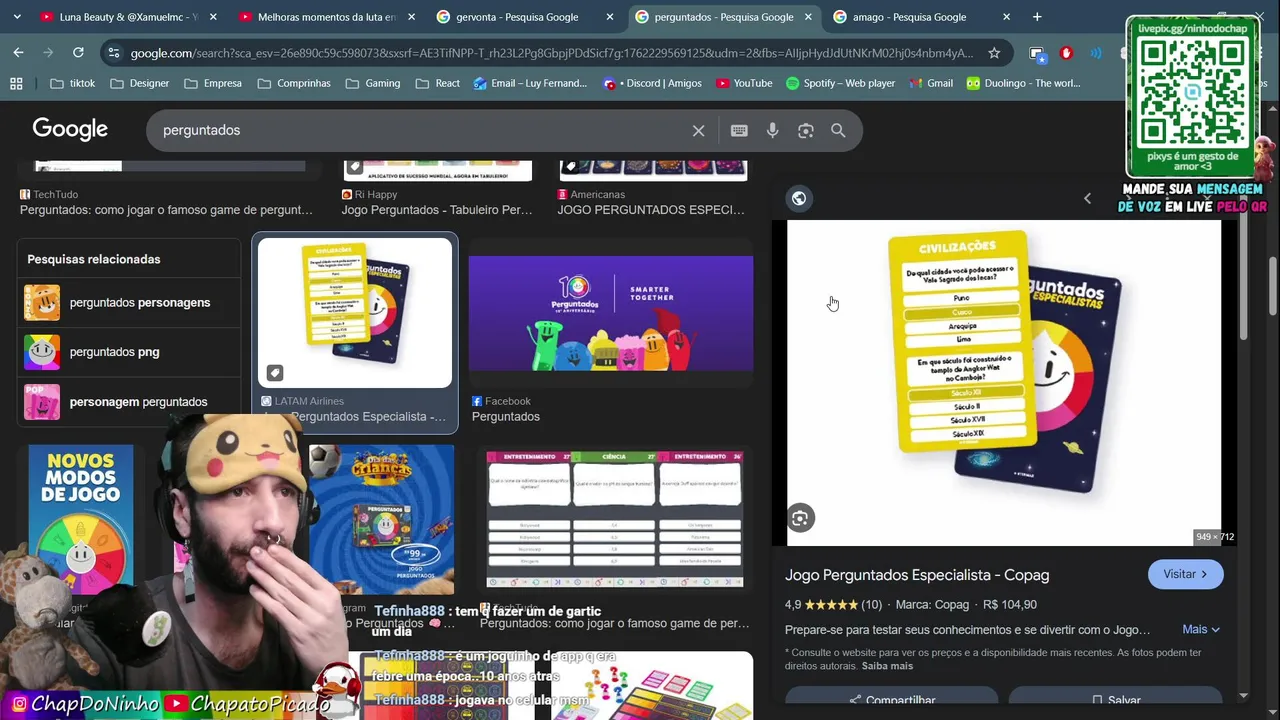
Task: Close the 'perguntados - Pesquisa Google' tab
Action: coord(808,17)
